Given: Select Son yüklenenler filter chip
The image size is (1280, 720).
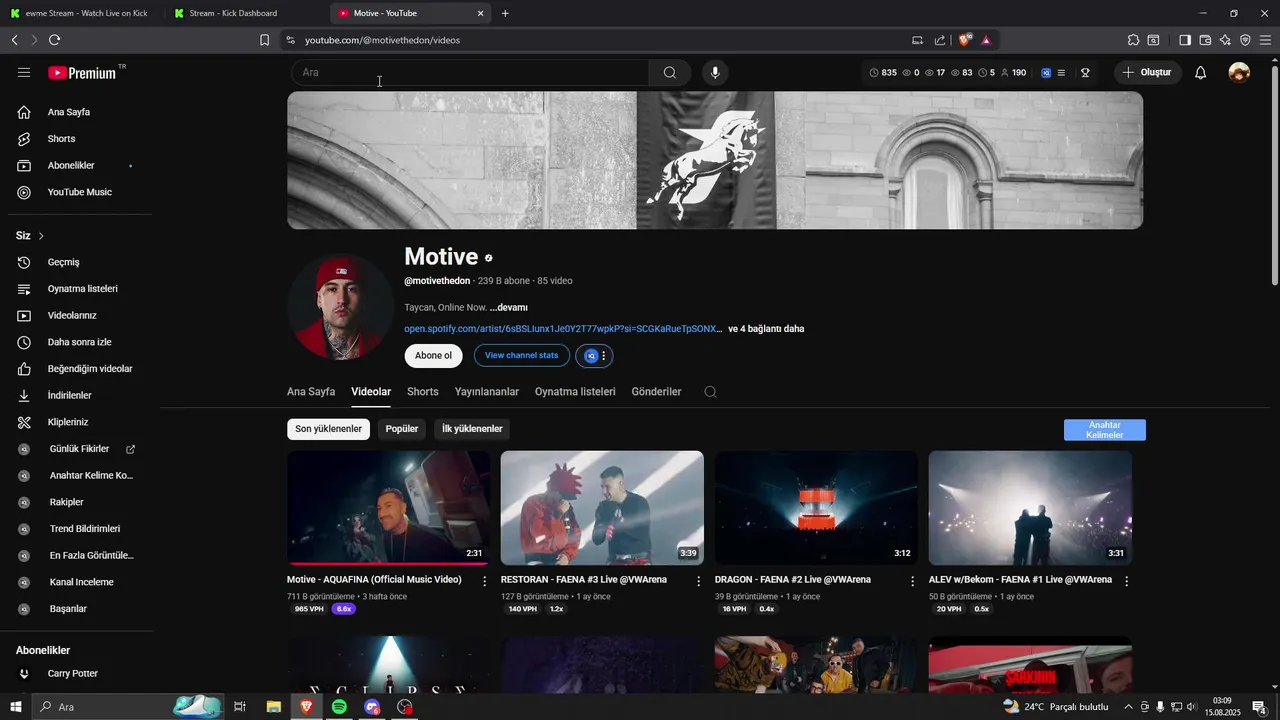Looking at the screenshot, I should pyautogui.click(x=328, y=429).
